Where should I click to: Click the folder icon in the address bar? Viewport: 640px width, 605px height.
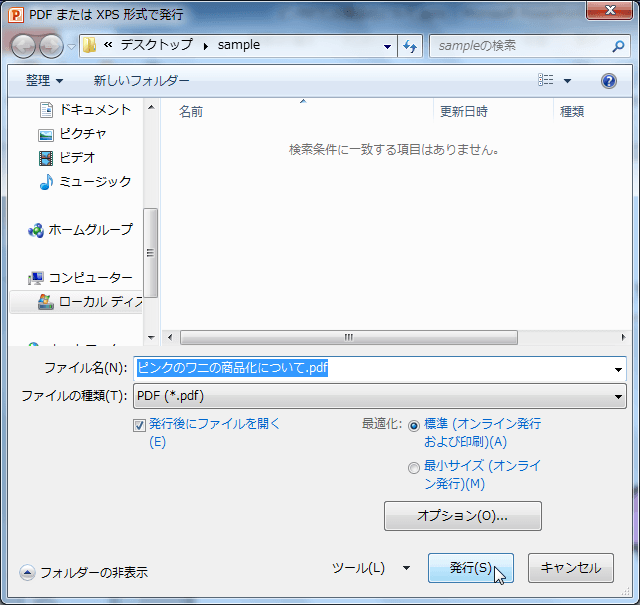[x=89, y=45]
